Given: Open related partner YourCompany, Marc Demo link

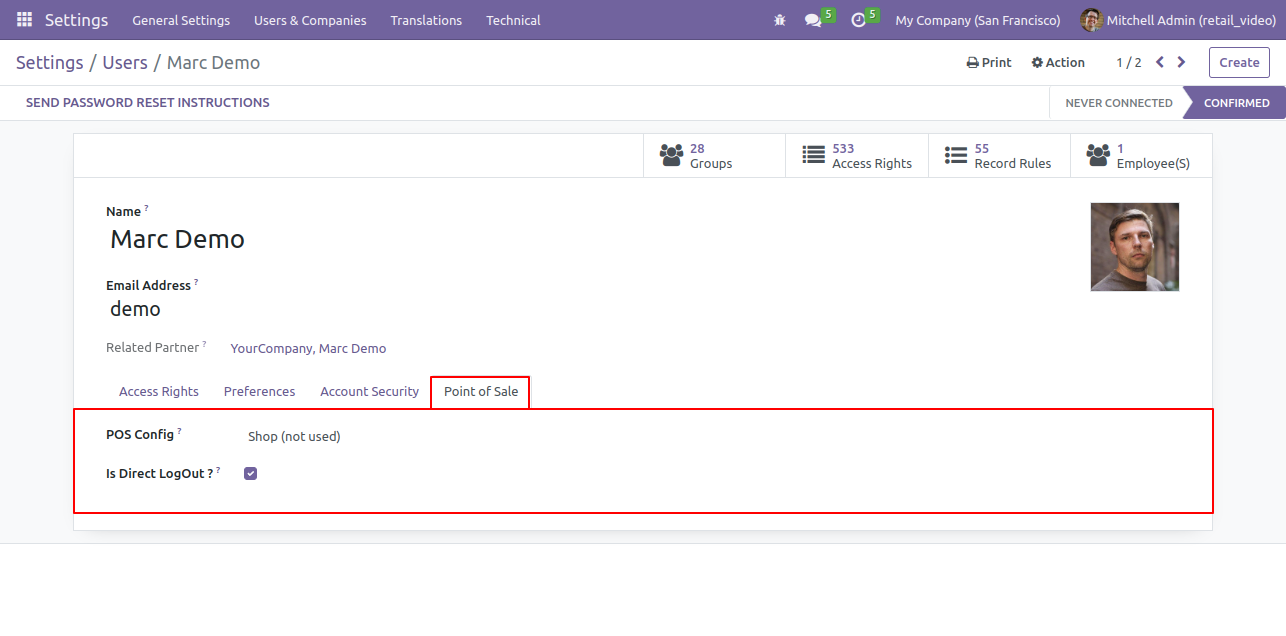Looking at the screenshot, I should pos(308,349).
